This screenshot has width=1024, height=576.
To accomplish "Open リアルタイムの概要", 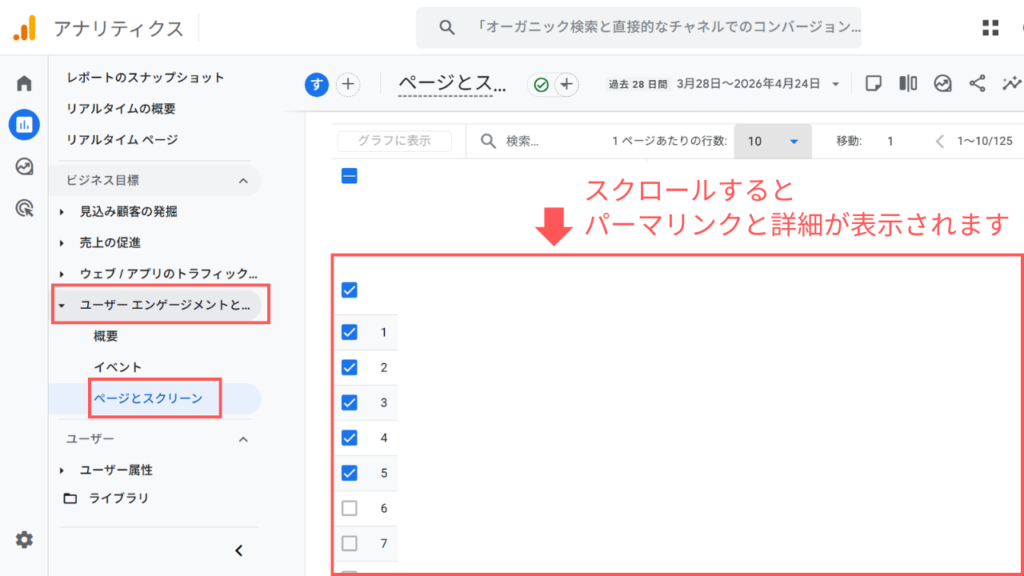I will [121, 108].
